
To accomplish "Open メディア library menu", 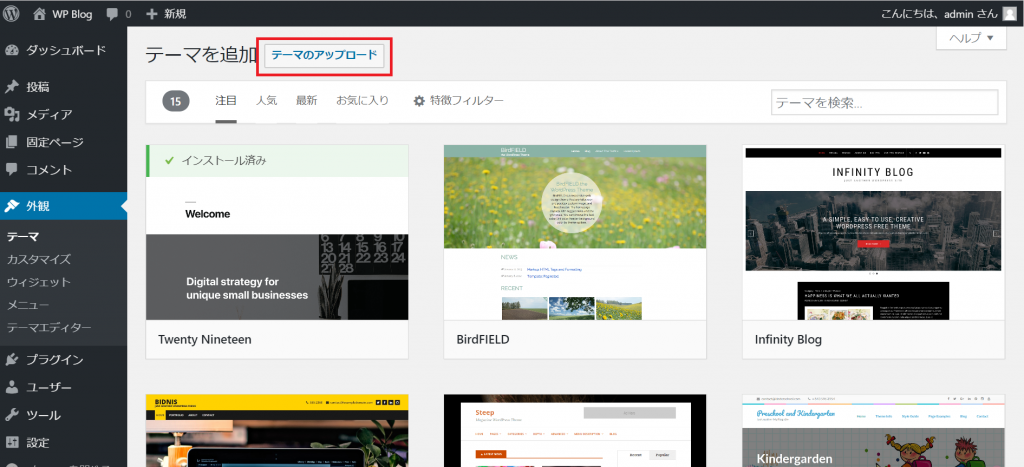I will (x=48, y=115).
